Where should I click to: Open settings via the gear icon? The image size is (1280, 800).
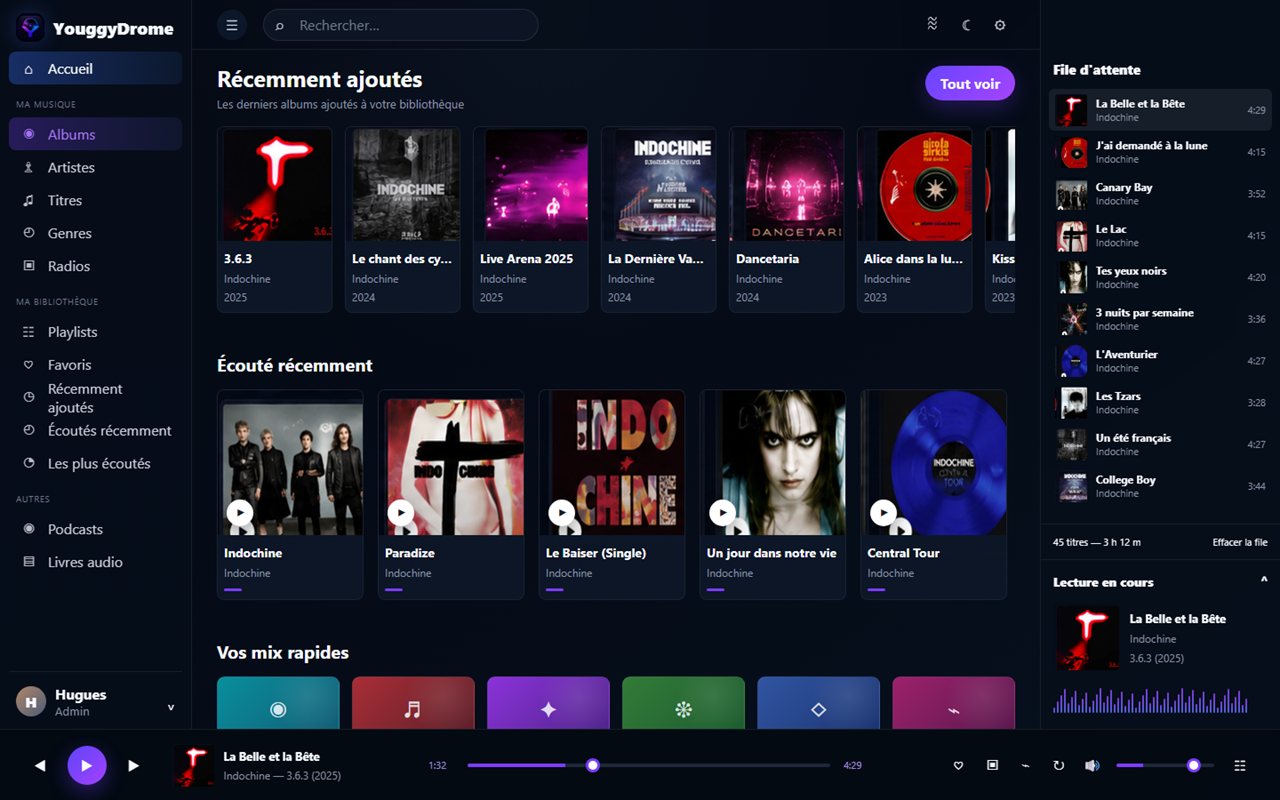click(1000, 25)
